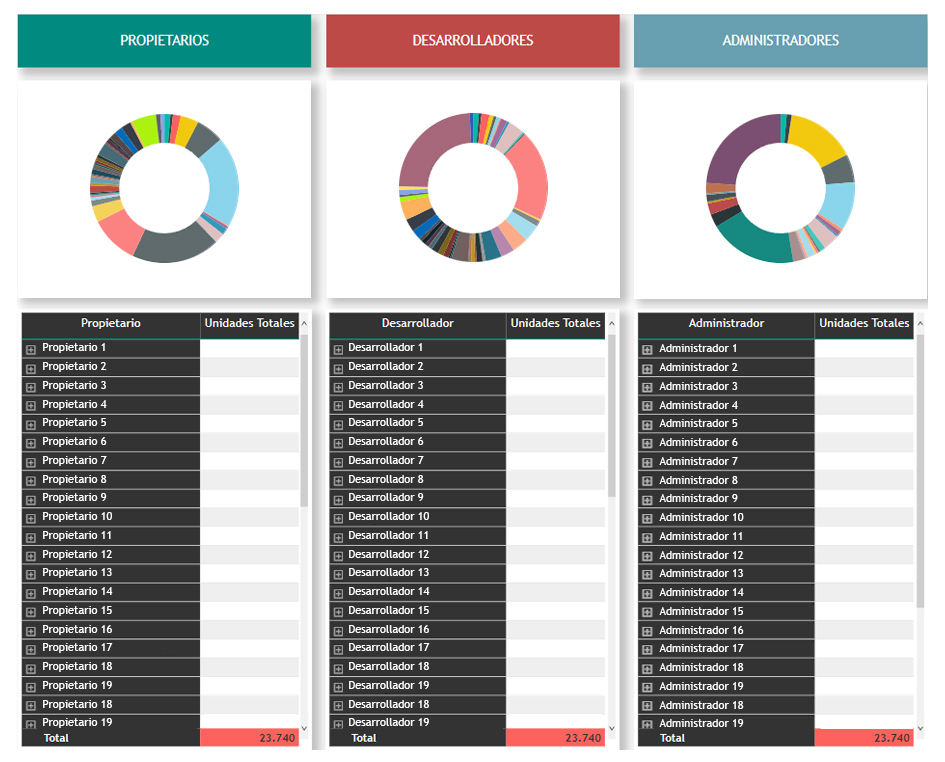Expand the Administrador 7 row details
This screenshot has height=762, width=945.
click(645, 460)
